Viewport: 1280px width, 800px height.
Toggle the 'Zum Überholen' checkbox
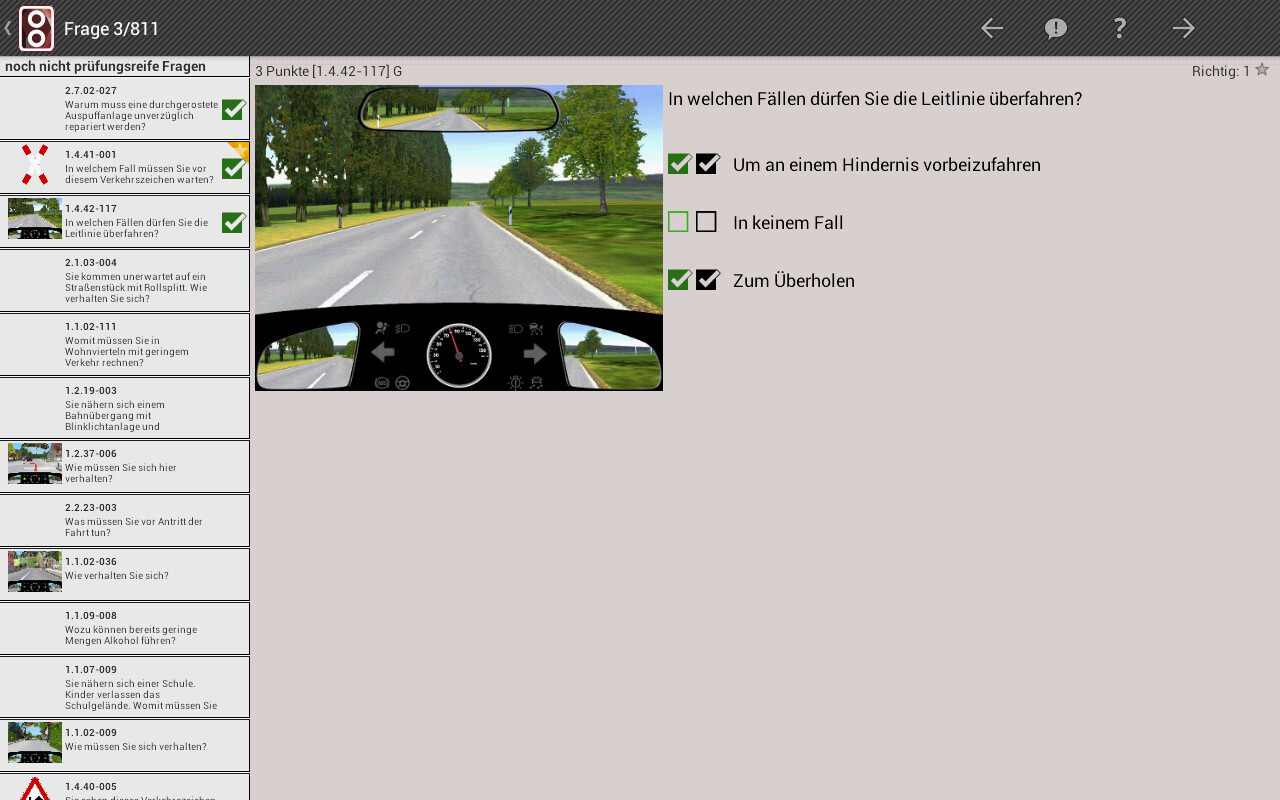pyautogui.click(x=708, y=280)
